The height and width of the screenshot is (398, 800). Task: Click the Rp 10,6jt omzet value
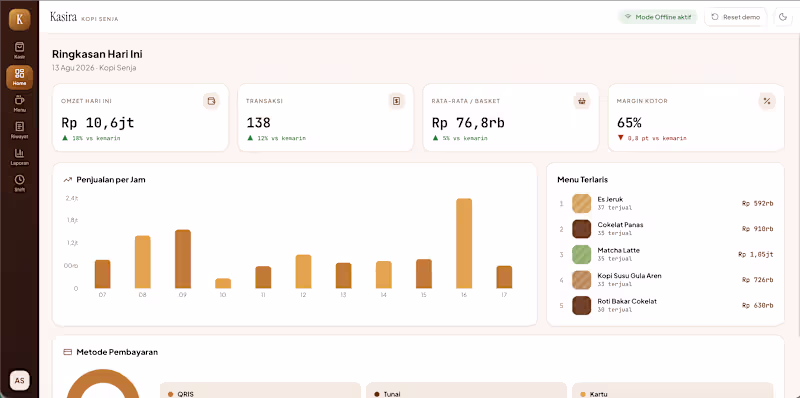[x=98, y=122]
